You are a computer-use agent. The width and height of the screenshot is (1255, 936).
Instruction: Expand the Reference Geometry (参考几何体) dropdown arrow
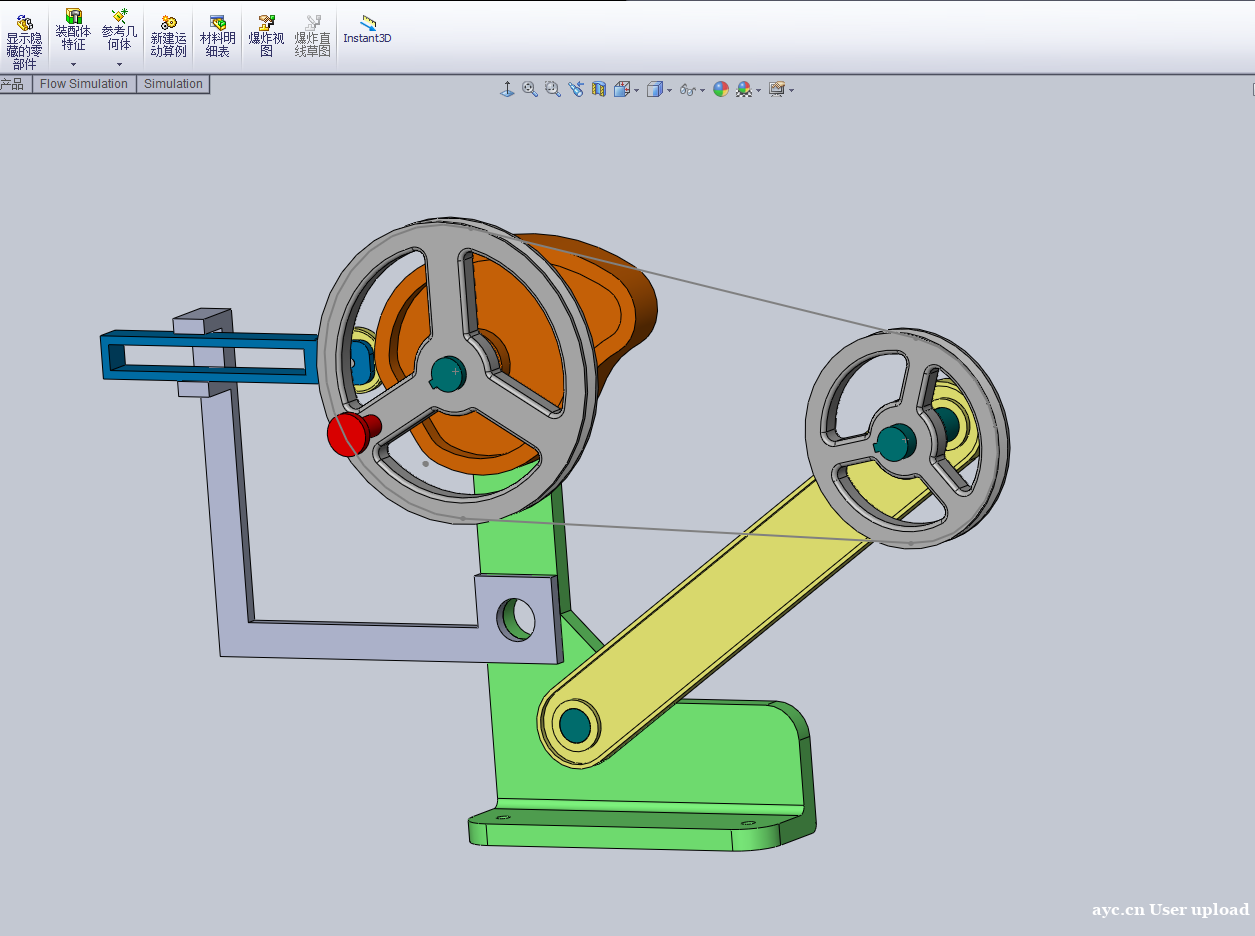point(119,65)
